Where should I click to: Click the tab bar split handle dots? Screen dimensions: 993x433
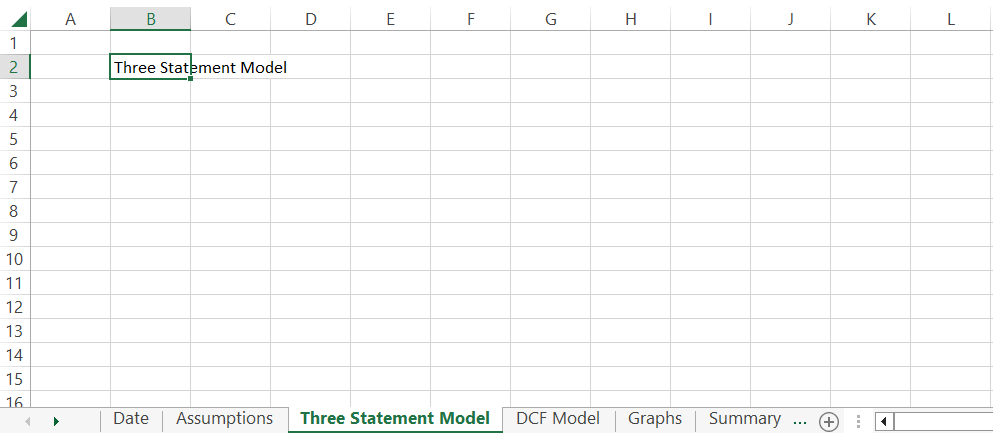pyautogui.click(x=857, y=421)
